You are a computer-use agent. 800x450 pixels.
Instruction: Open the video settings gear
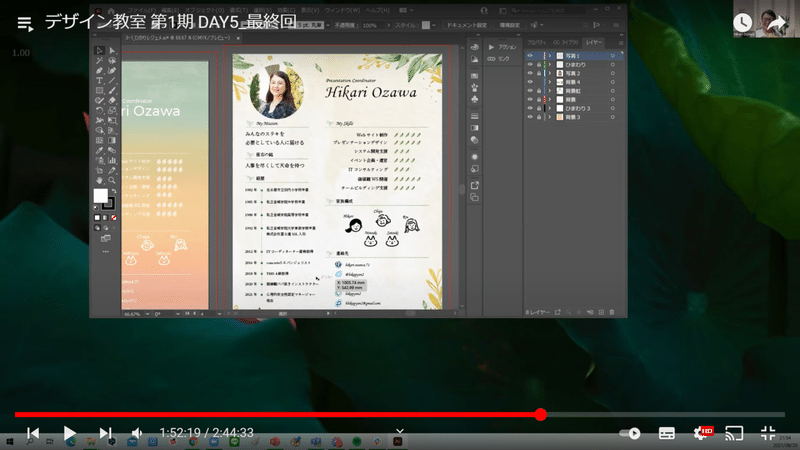click(702, 434)
